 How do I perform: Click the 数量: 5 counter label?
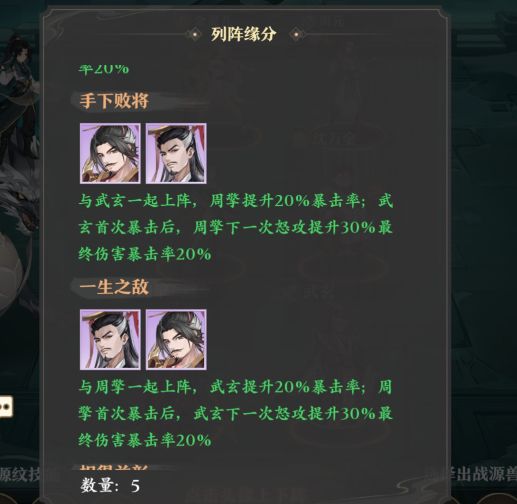pos(110,486)
